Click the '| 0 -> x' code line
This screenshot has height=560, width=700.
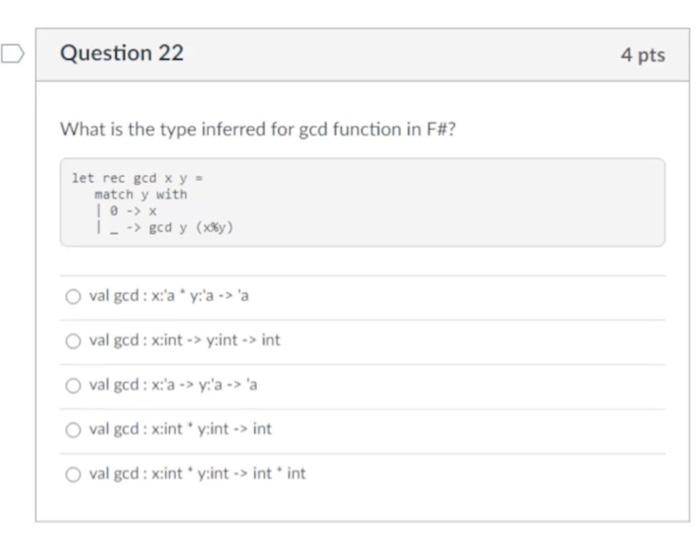click(x=126, y=211)
